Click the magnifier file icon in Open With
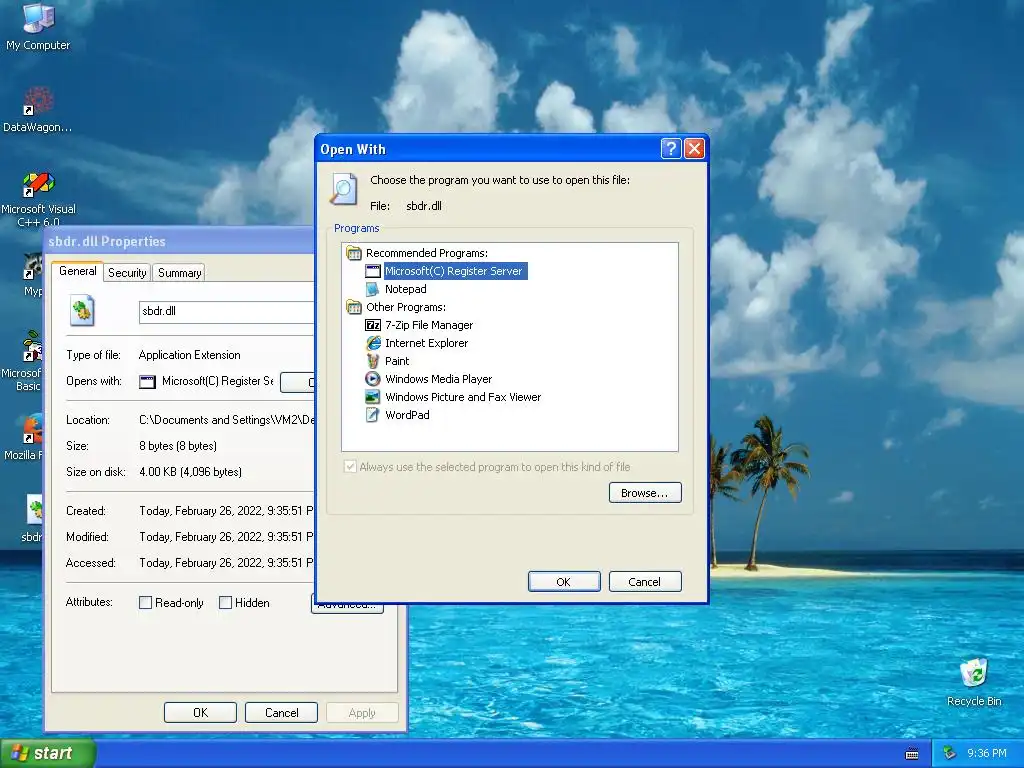 point(344,189)
